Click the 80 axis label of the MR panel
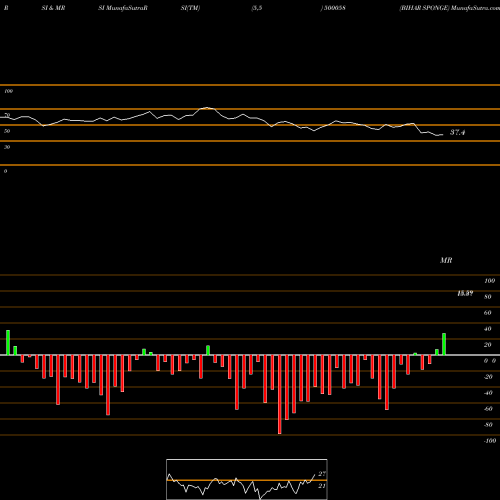Viewport: 500px width, 500px height. pos(487,297)
